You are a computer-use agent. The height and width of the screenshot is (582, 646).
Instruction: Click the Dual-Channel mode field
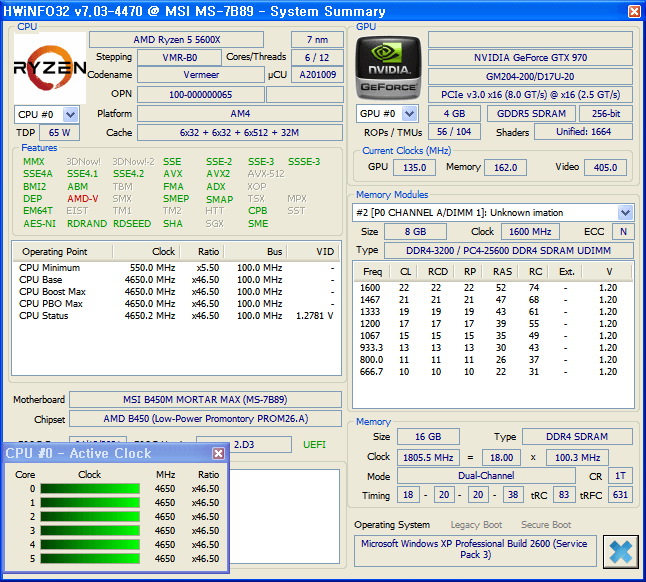tap(486, 476)
